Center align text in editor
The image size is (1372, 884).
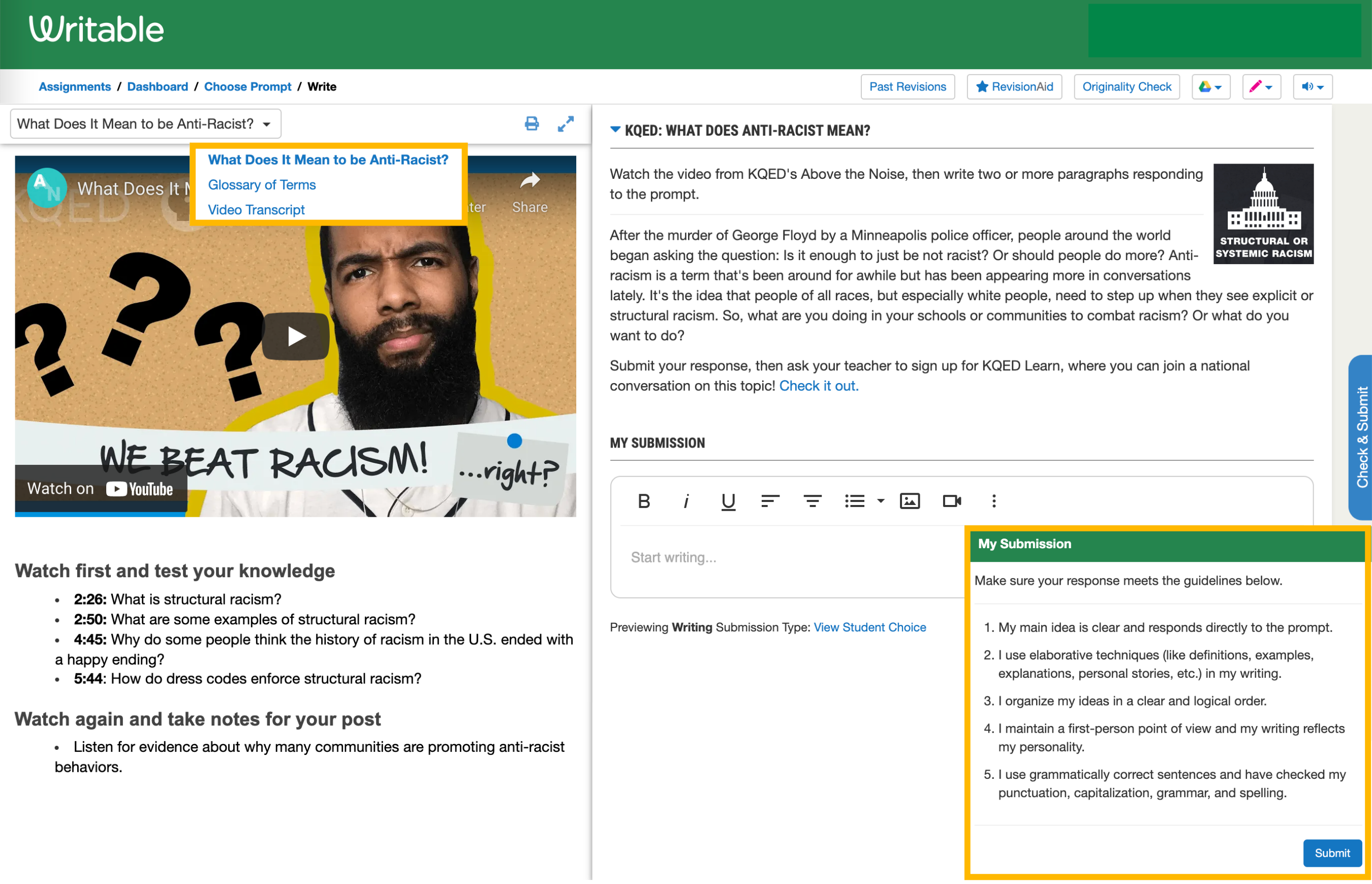point(812,502)
